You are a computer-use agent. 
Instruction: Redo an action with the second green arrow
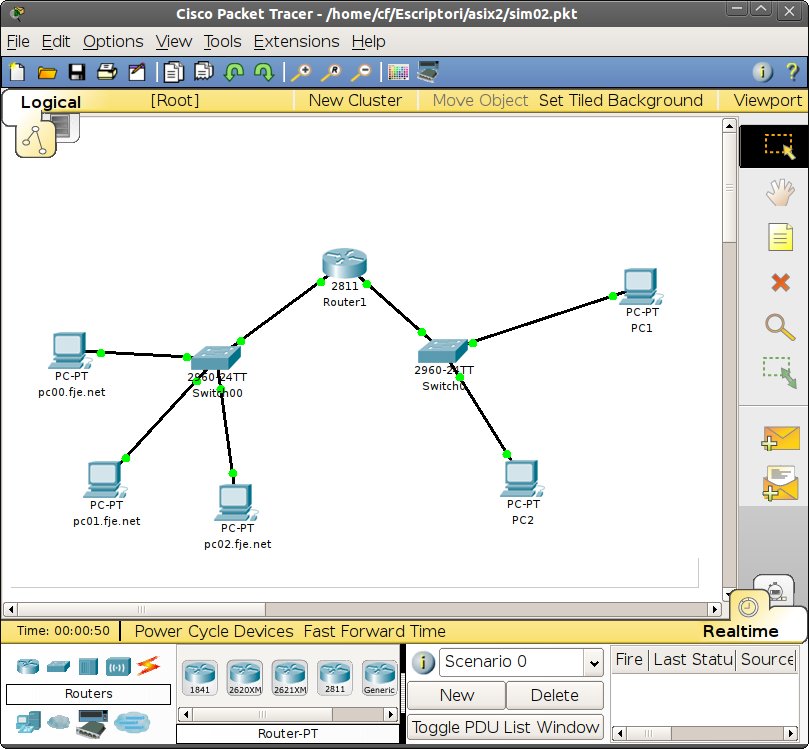tap(264, 72)
